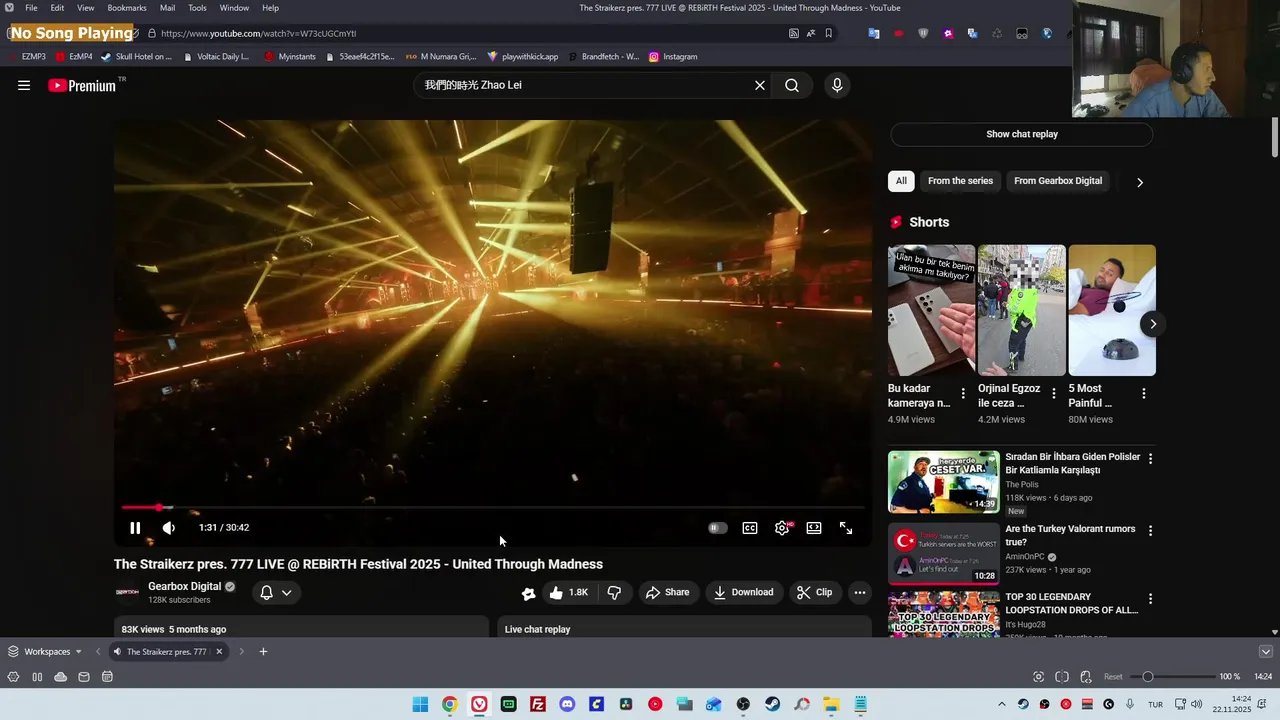1280x720 pixels.
Task: Open the Windows Start button
Action: coord(420,704)
